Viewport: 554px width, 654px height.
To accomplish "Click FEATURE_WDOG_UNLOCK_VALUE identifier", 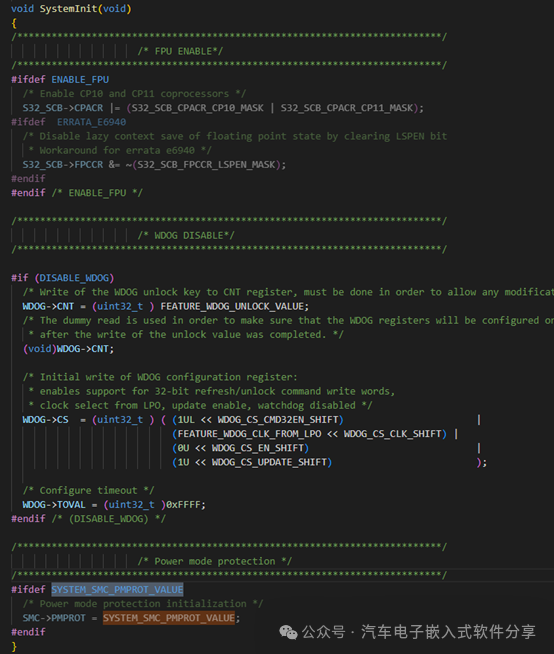I will click(x=232, y=306).
